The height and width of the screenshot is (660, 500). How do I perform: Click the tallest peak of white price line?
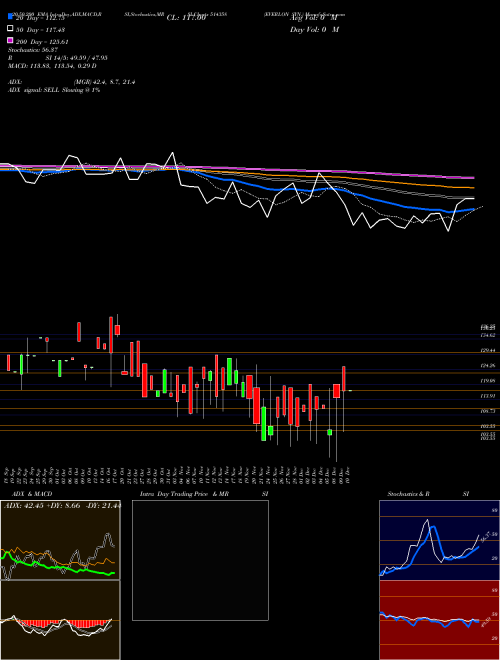172,153
